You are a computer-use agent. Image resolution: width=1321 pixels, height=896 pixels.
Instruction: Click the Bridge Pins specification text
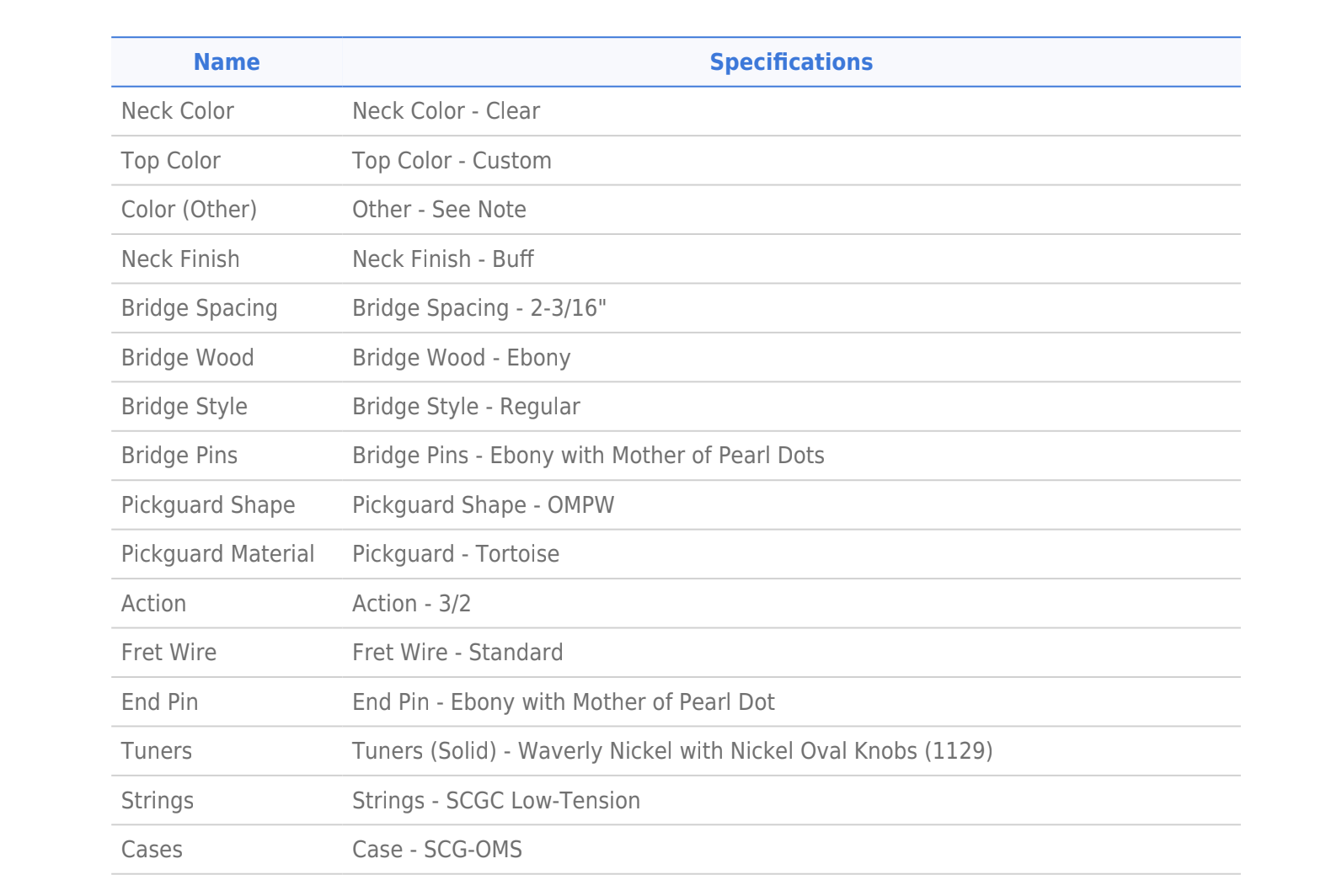[x=588, y=456]
